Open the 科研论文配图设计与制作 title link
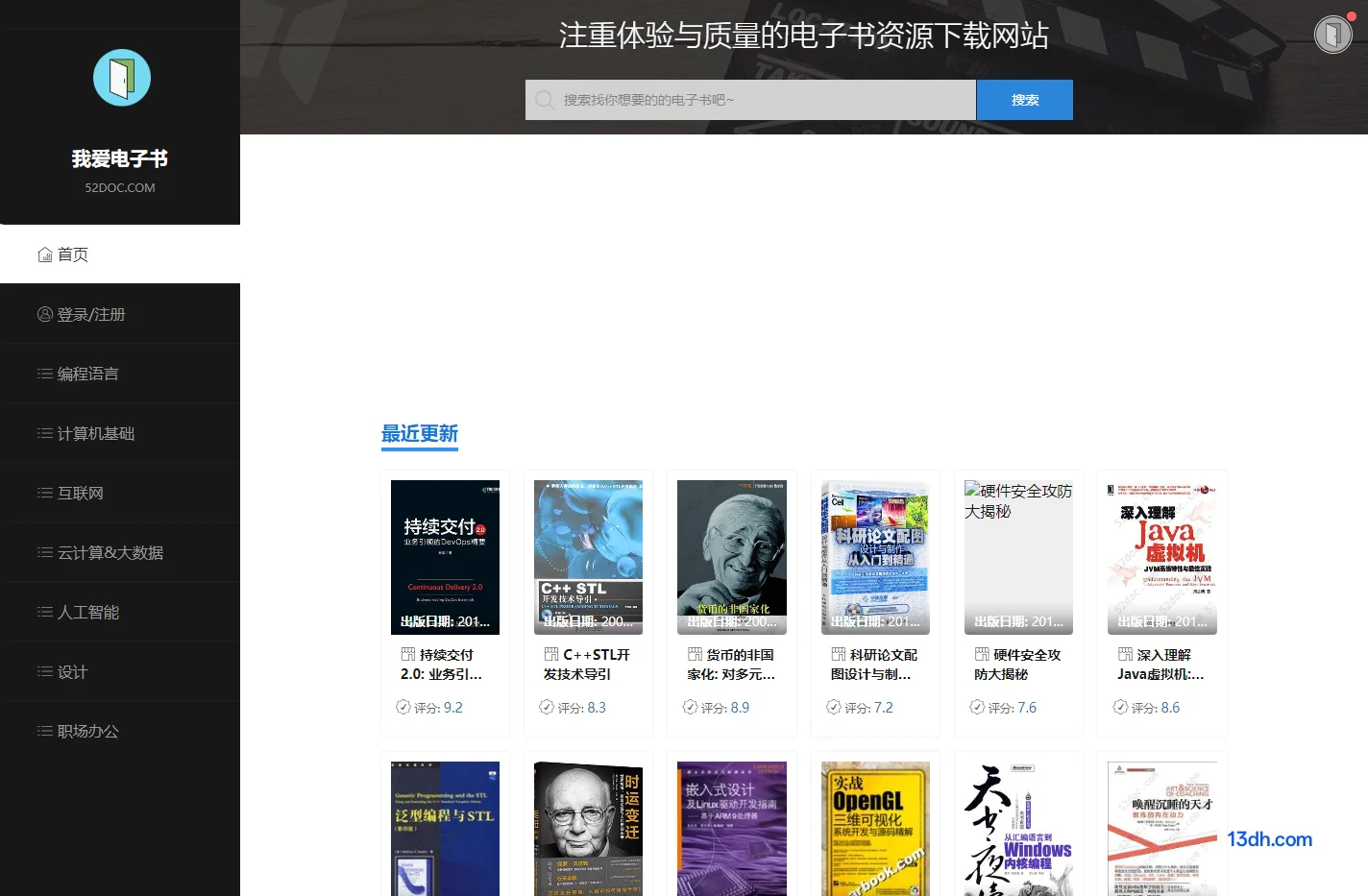This screenshot has width=1368, height=896. click(874, 665)
